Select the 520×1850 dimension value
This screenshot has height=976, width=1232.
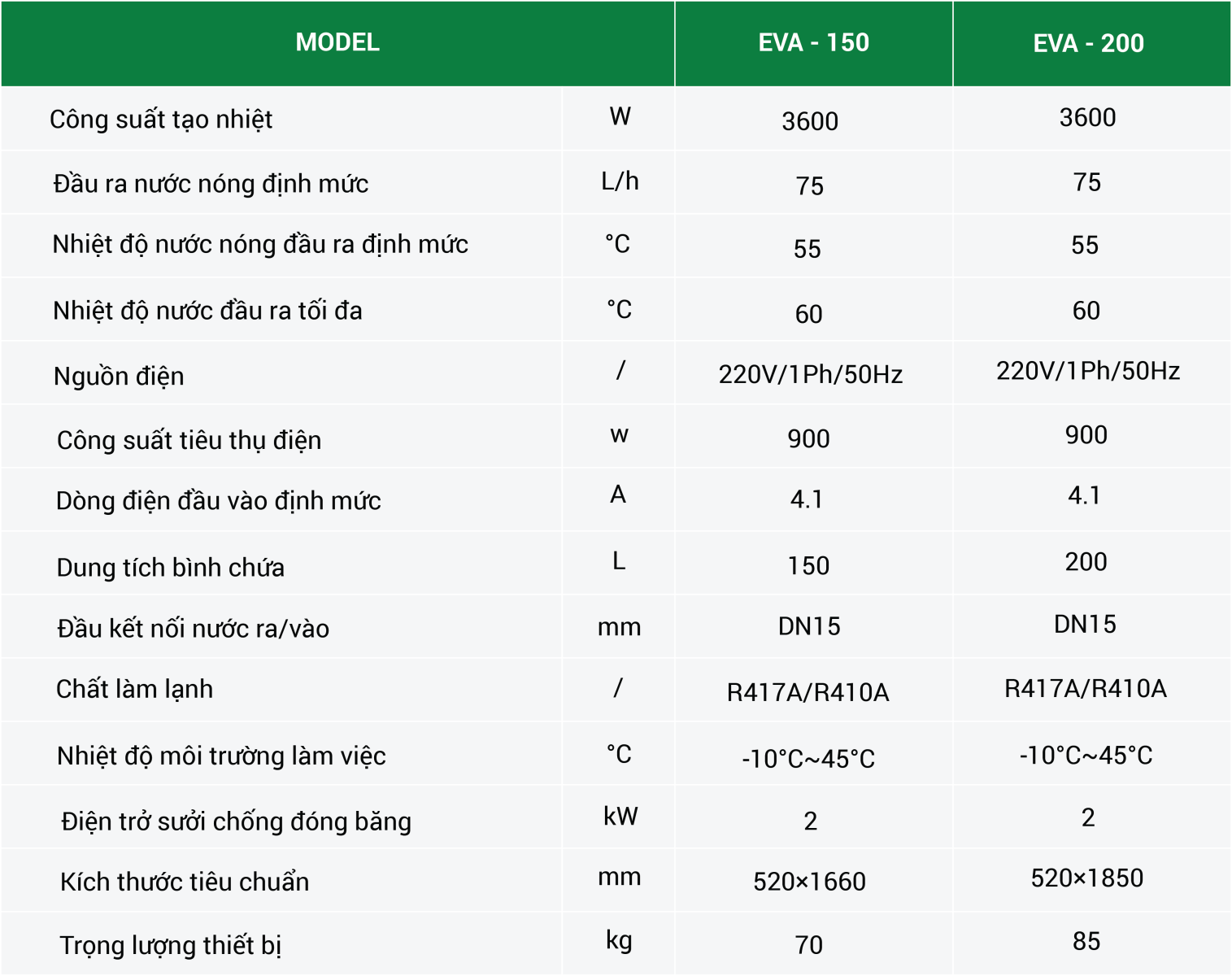coord(1086,878)
